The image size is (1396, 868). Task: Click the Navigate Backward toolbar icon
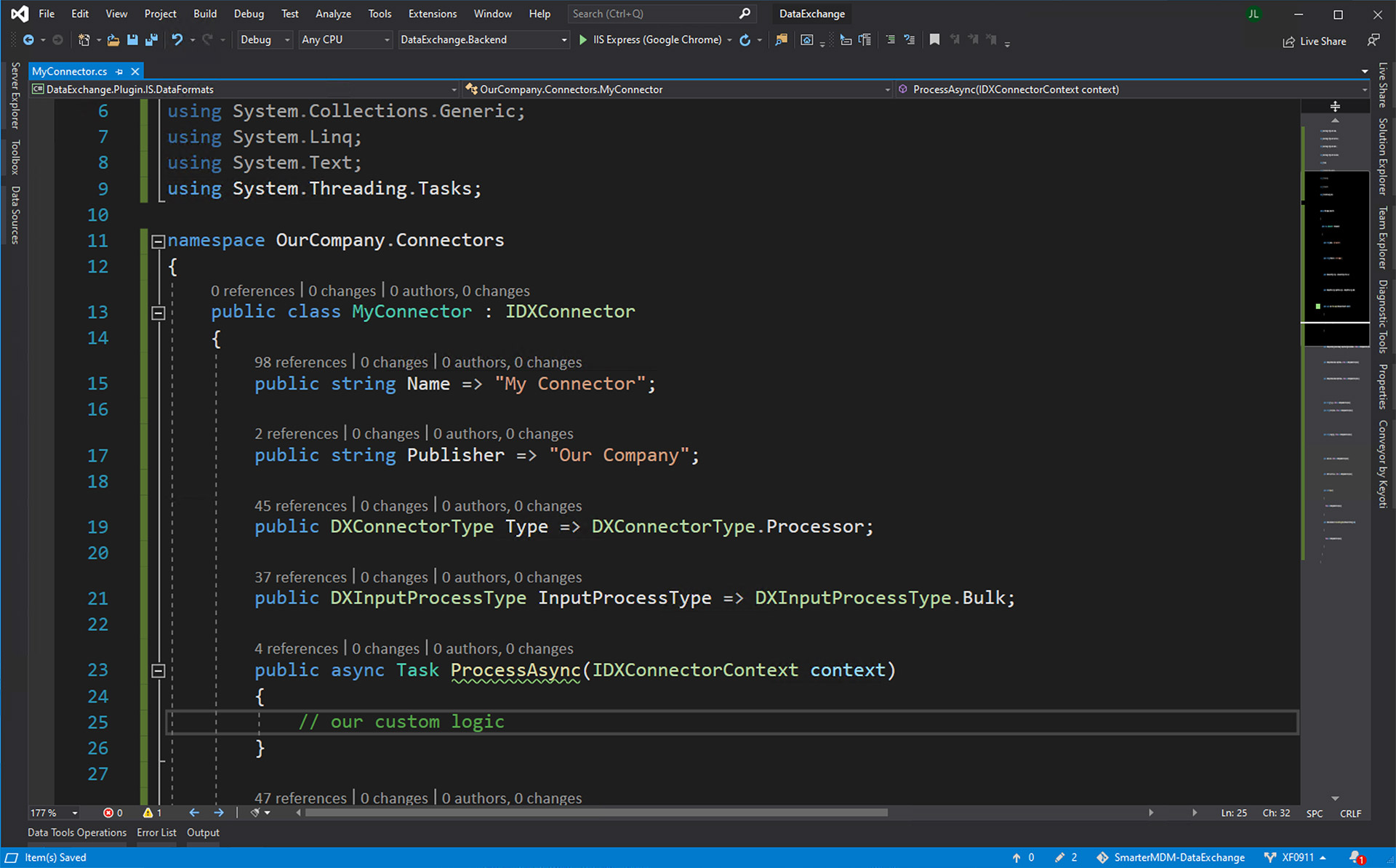pos(28,40)
